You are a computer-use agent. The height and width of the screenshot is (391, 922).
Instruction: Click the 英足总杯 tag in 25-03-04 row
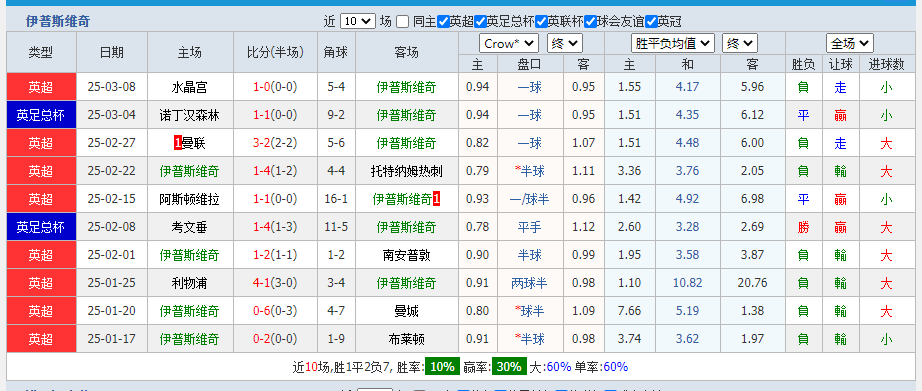[41, 115]
